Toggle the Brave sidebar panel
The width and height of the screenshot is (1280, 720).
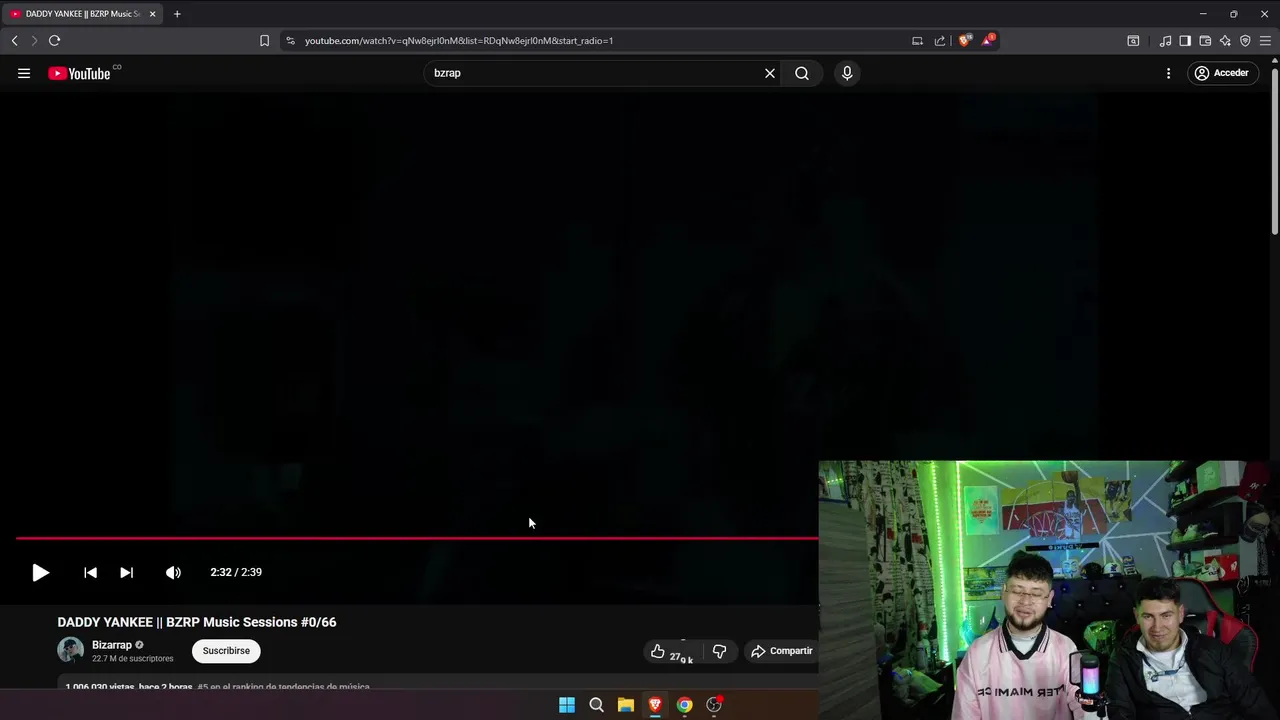click(1185, 41)
